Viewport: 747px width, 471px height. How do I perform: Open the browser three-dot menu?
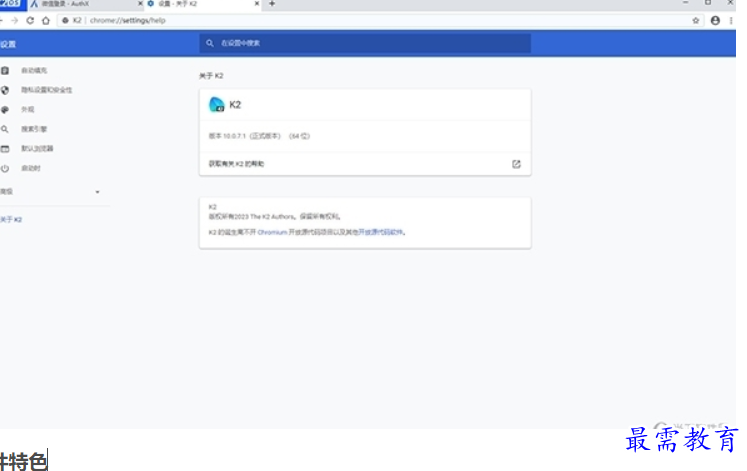[x=731, y=20]
